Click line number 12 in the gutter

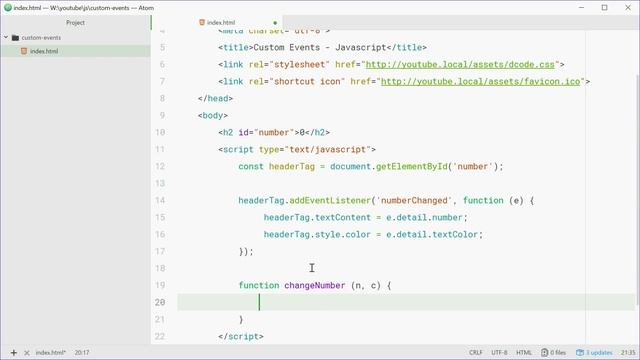(x=160, y=167)
